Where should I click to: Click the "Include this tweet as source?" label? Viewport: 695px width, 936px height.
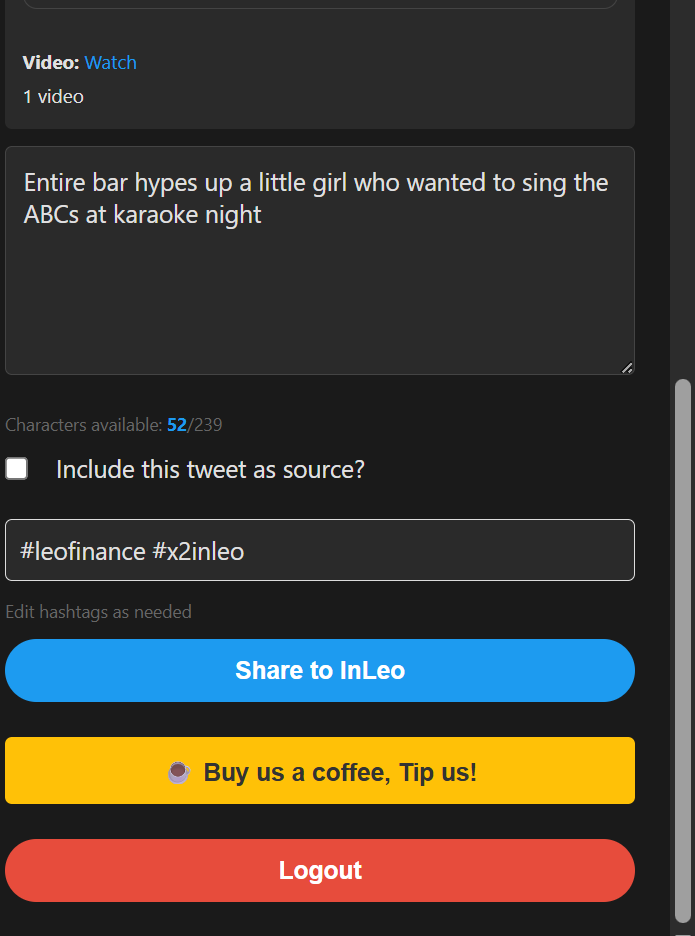[x=210, y=469]
